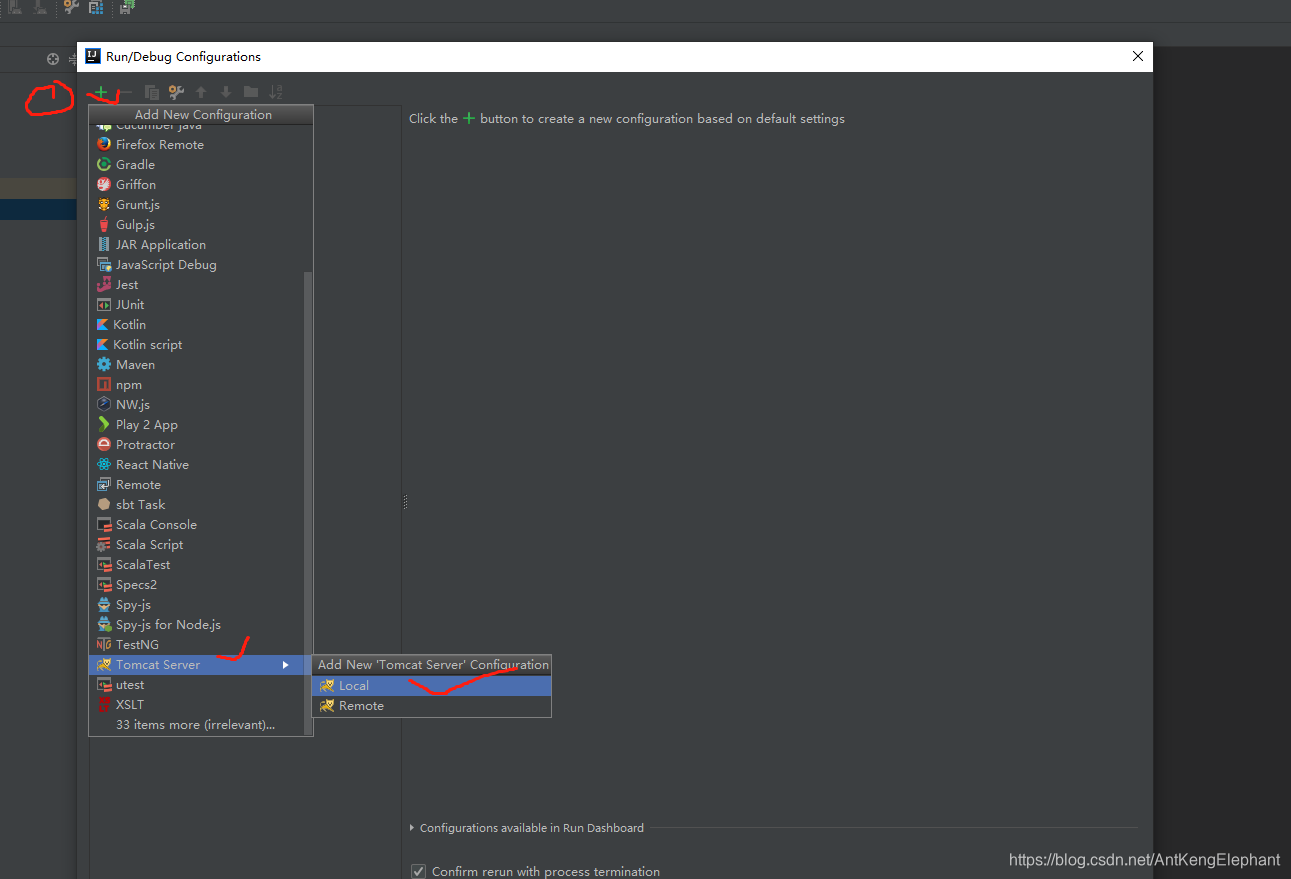Screen dimensions: 1291x879
Task: Choose Scala Script configuration type
Action: click(x=196, y=544)
